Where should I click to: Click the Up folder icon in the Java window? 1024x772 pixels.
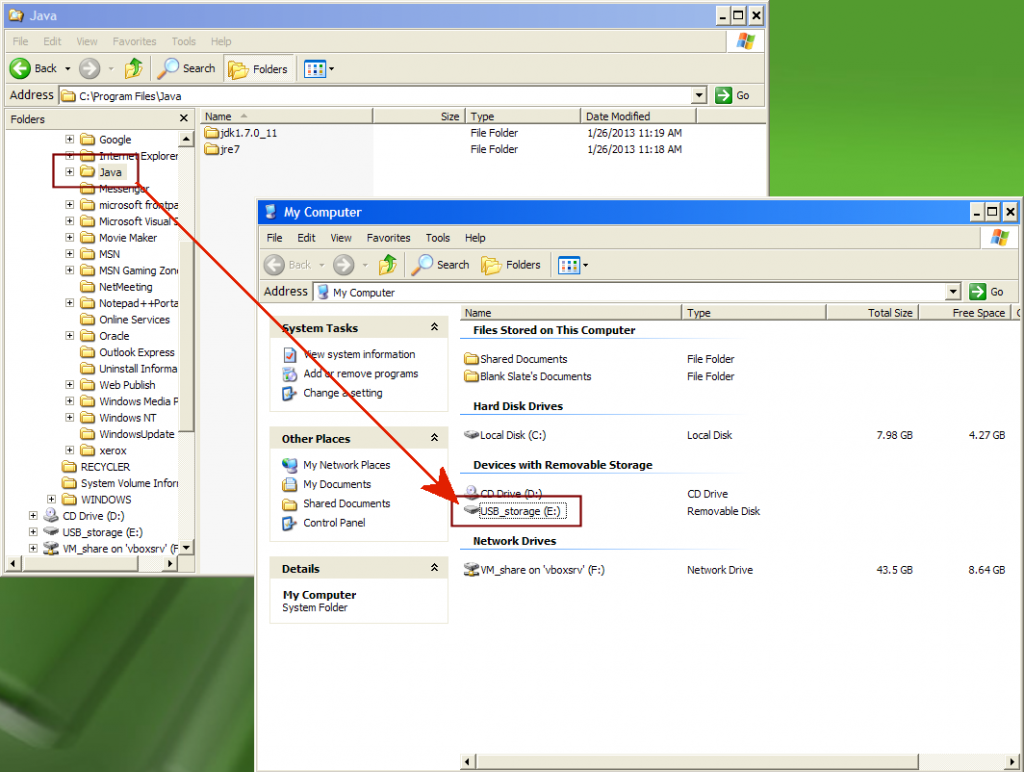(134, 68)
